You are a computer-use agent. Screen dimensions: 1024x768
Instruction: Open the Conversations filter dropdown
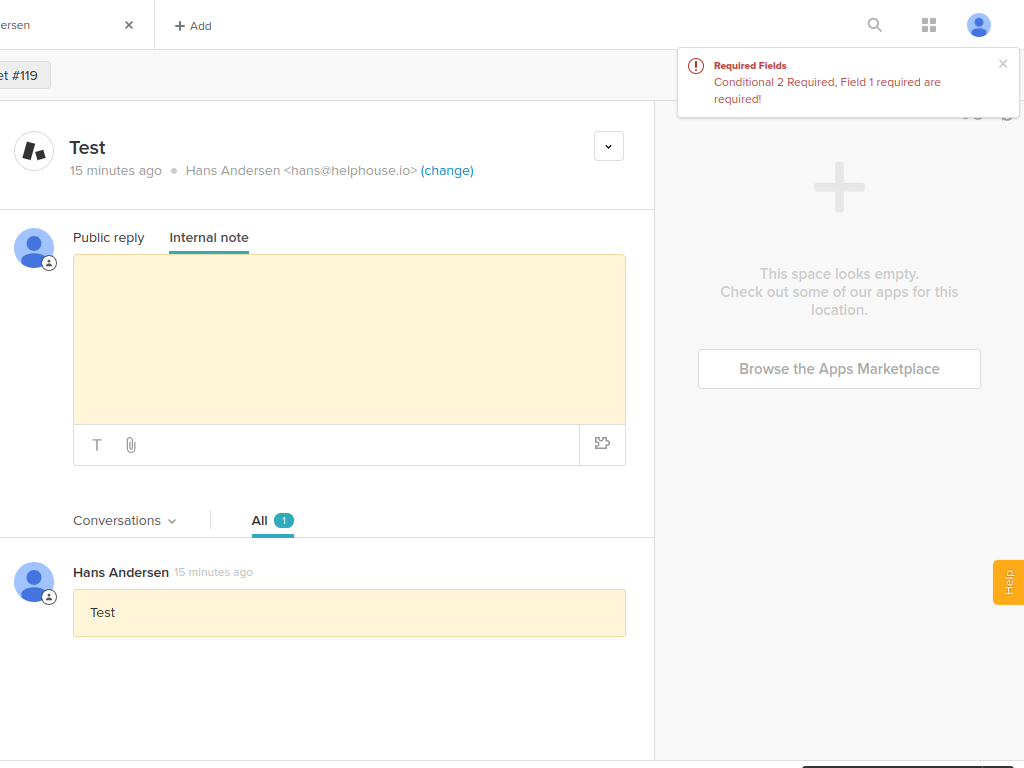point(125,521)
